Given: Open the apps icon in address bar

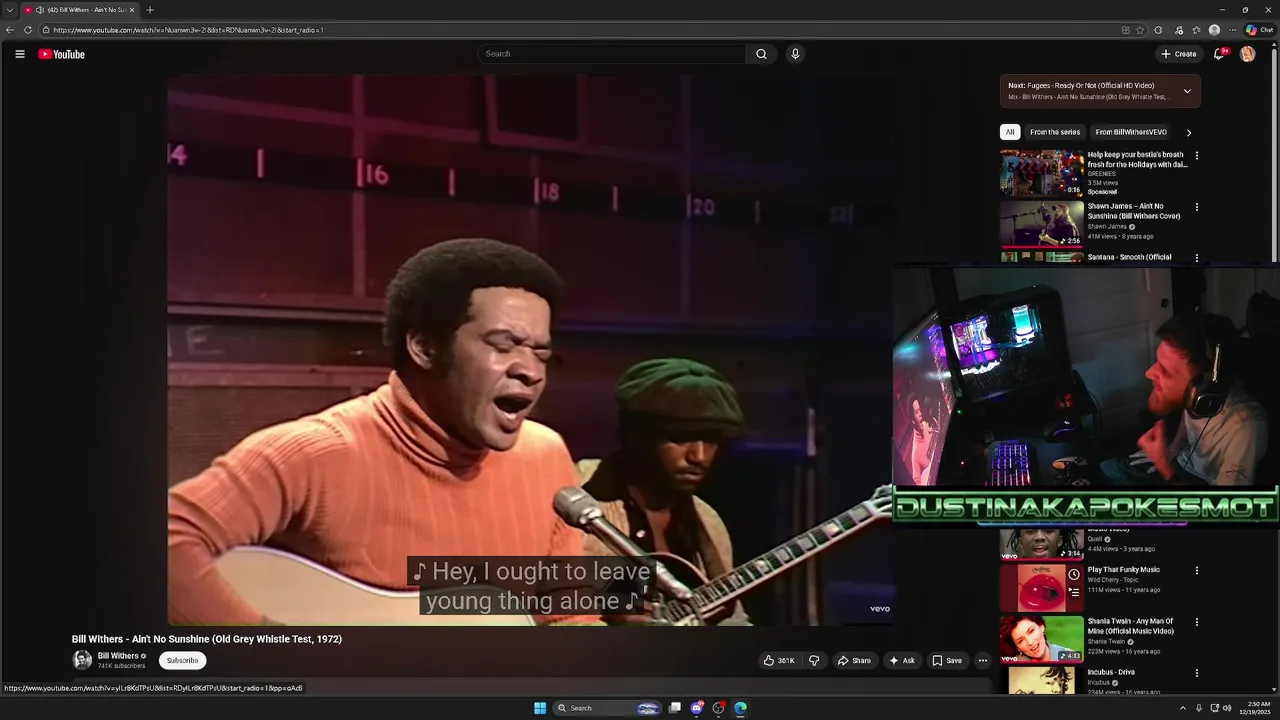Looking at the screenshot, I should pos(1126,30).
